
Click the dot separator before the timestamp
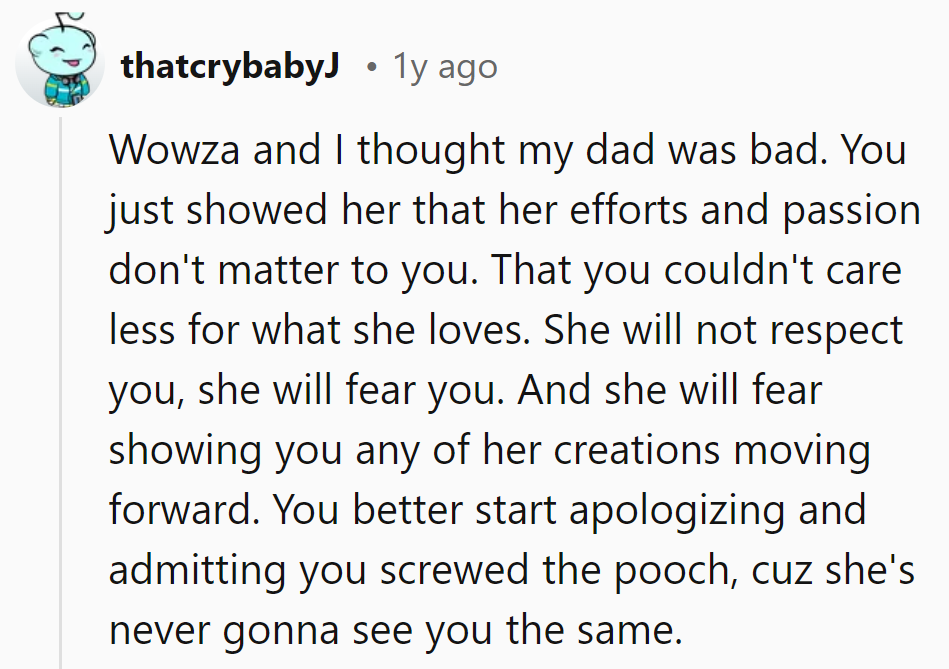(371, 68)
